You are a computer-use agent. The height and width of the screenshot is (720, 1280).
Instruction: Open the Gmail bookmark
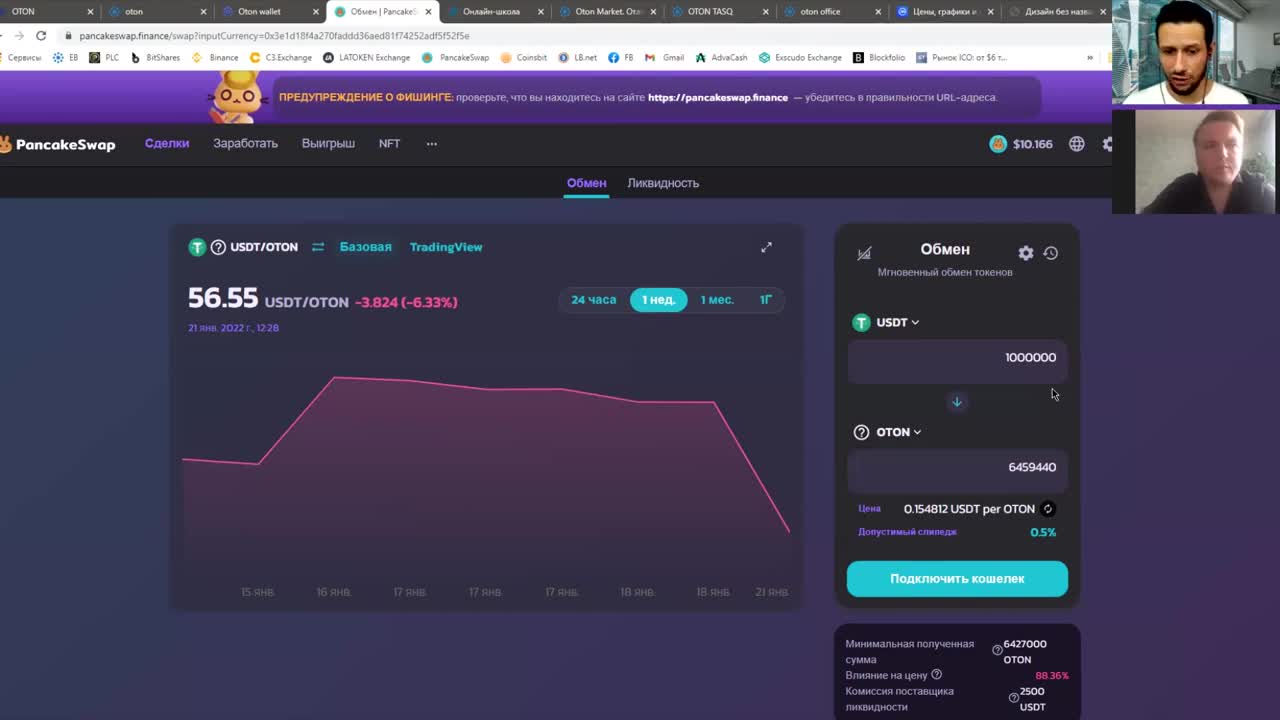click(x=666, y=57)
